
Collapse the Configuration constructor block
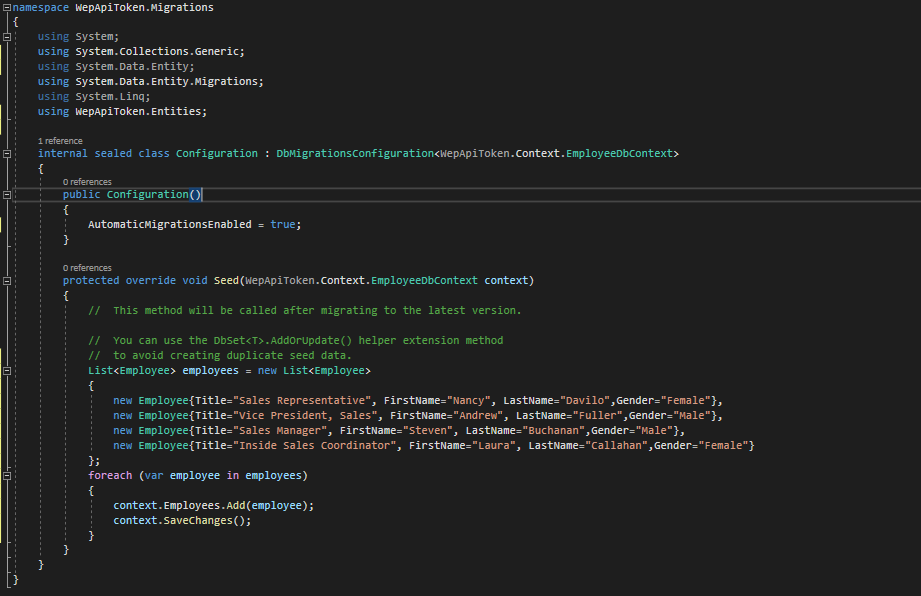(6, 194)
